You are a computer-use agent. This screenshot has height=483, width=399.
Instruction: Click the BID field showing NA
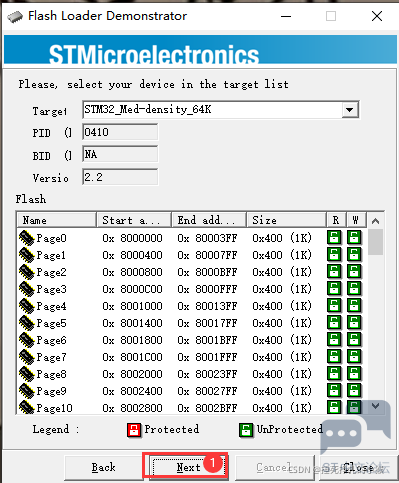[x=120, y=154]
